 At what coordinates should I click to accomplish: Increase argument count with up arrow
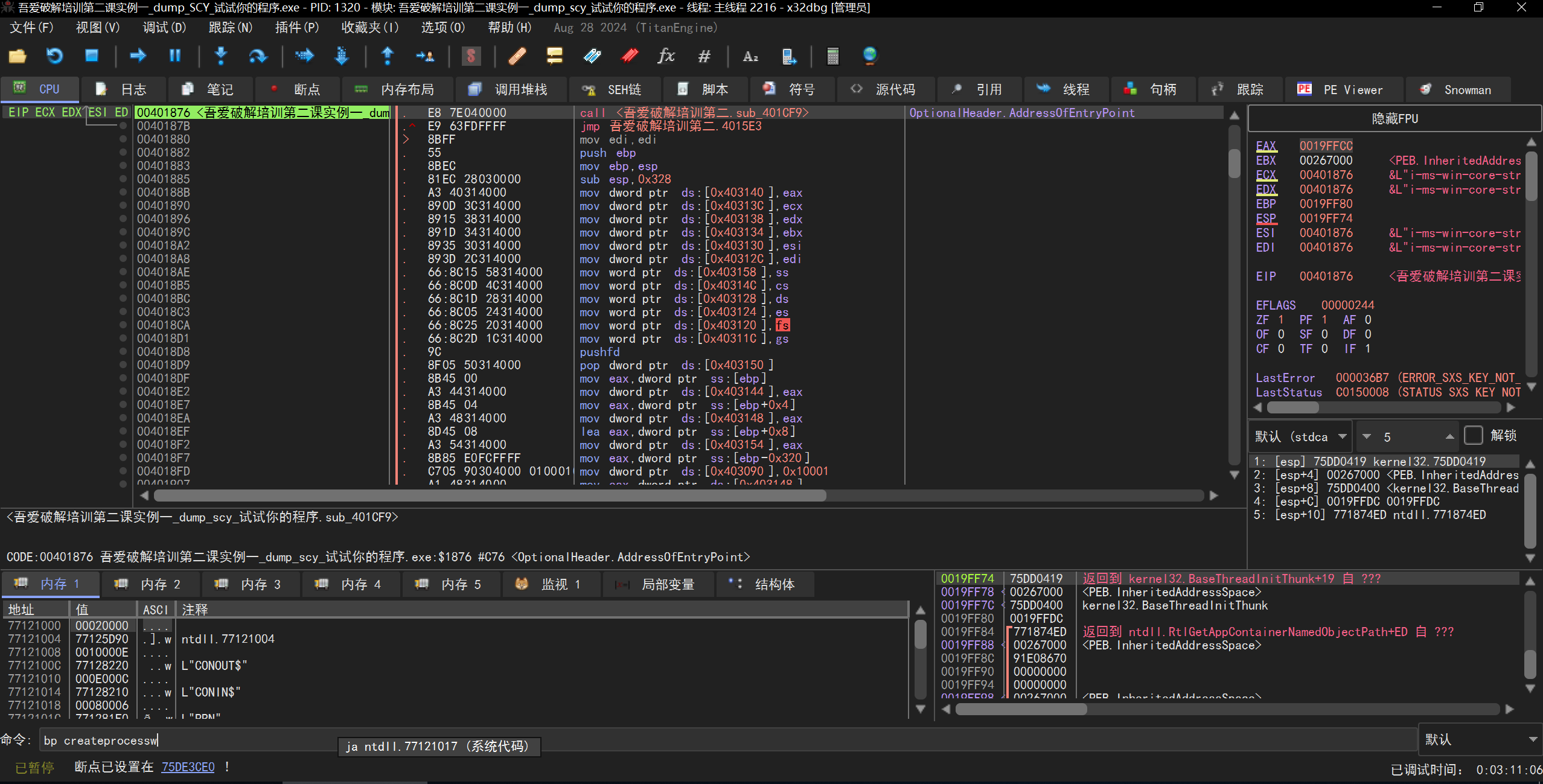[x=1449, y=436]
